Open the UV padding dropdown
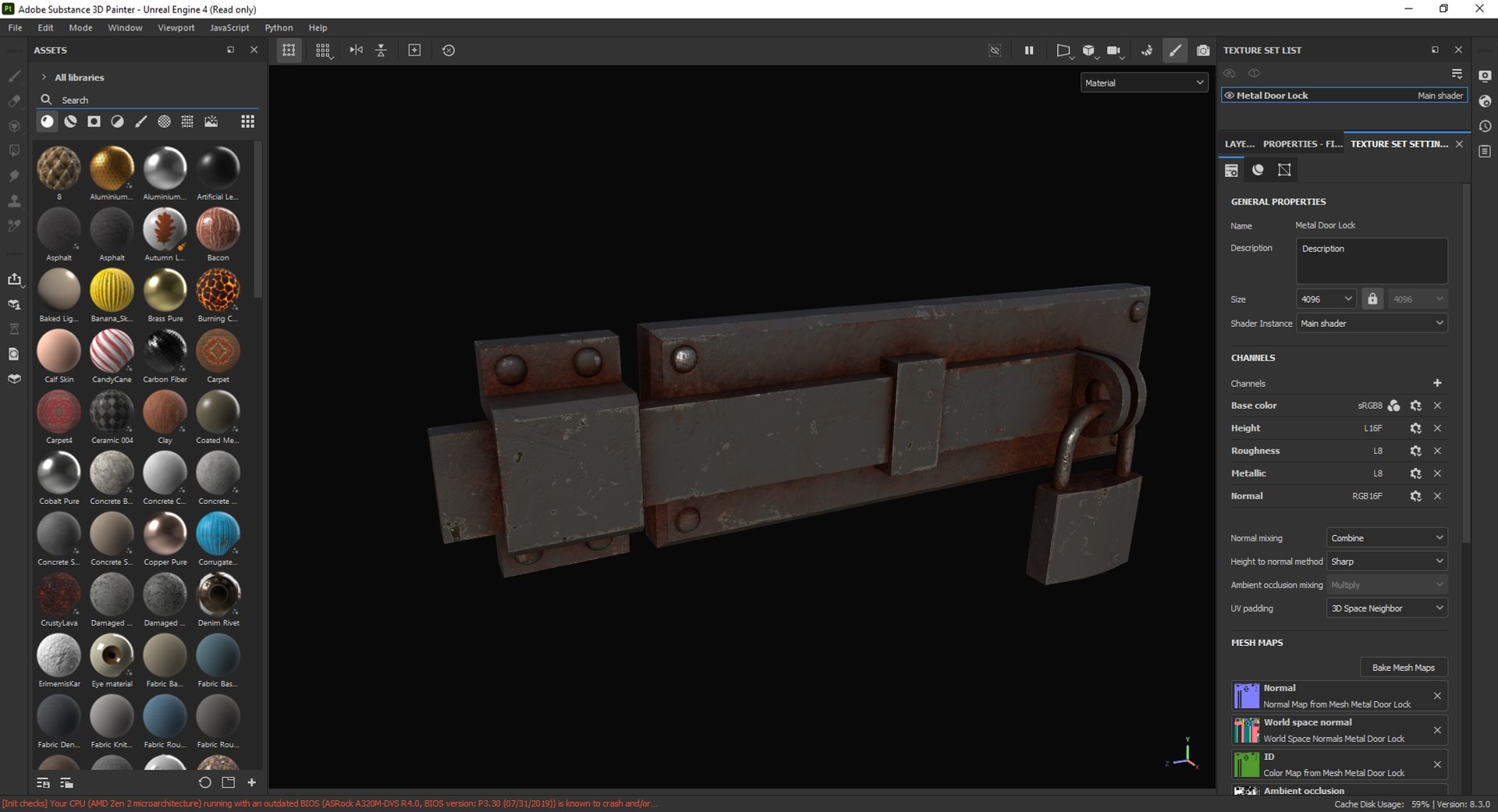The height and width of the screenshot is (812, 1498). (1386, 608)
